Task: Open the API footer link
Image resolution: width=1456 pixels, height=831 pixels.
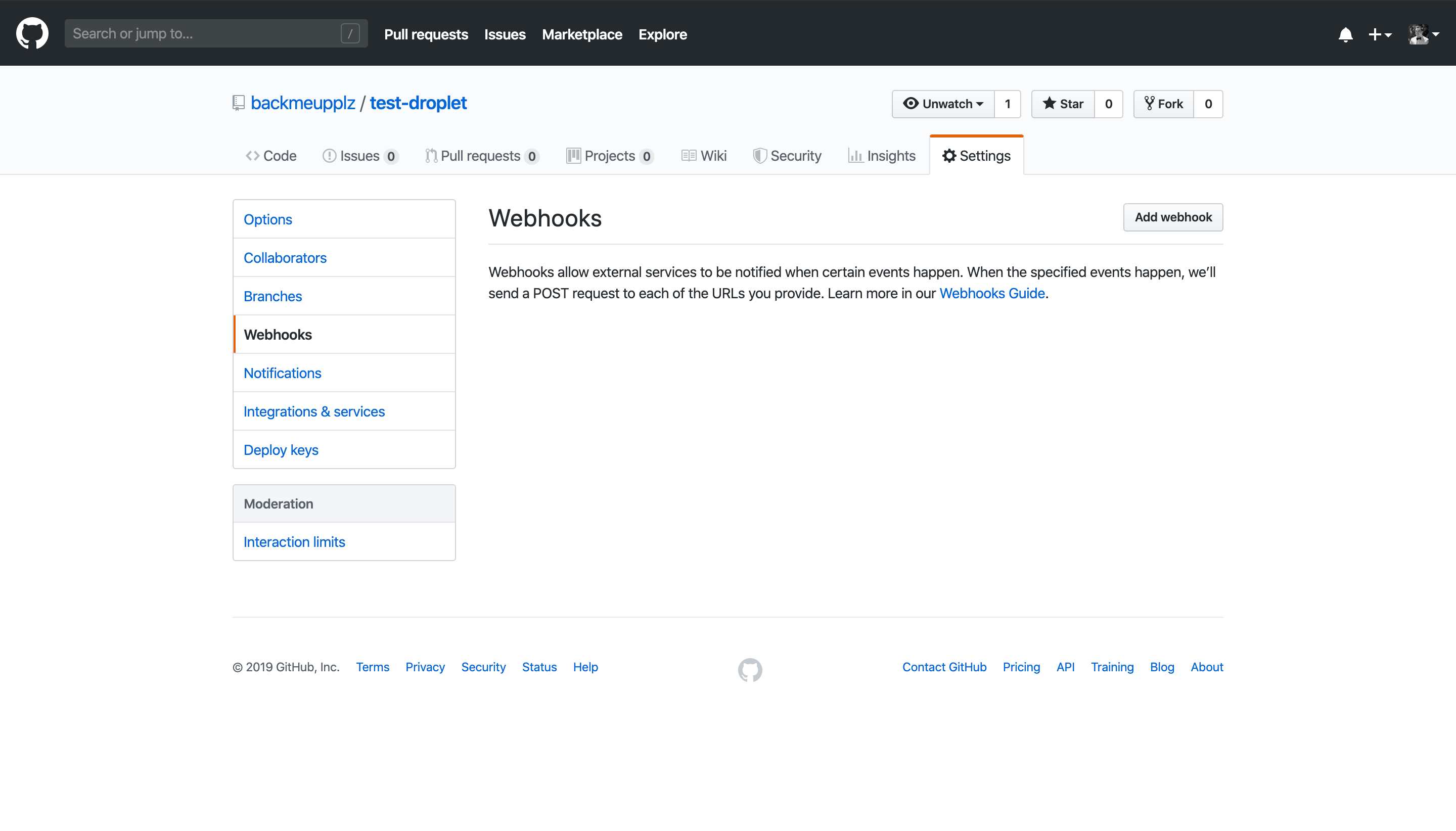Action: tap(1065, 667)
